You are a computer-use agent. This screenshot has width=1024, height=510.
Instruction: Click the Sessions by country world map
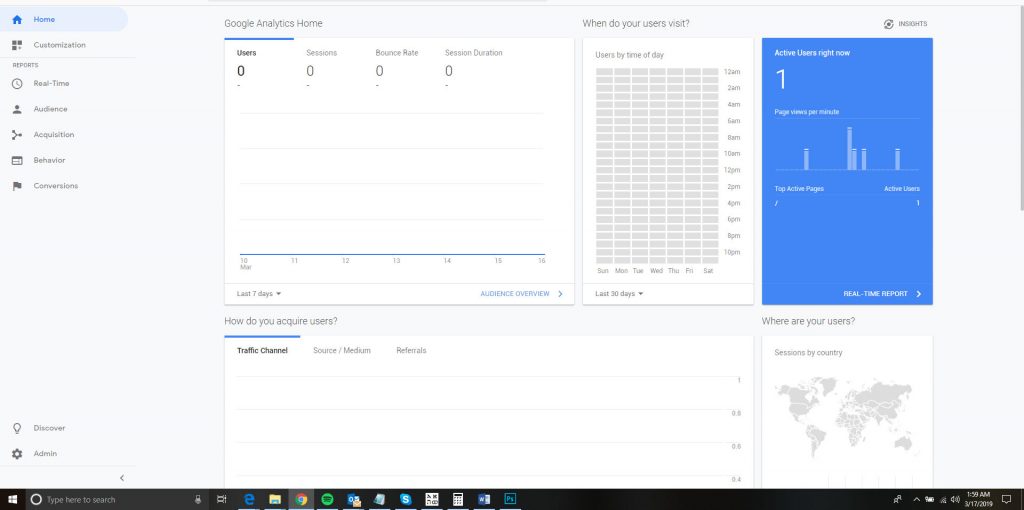coord(846,418)
